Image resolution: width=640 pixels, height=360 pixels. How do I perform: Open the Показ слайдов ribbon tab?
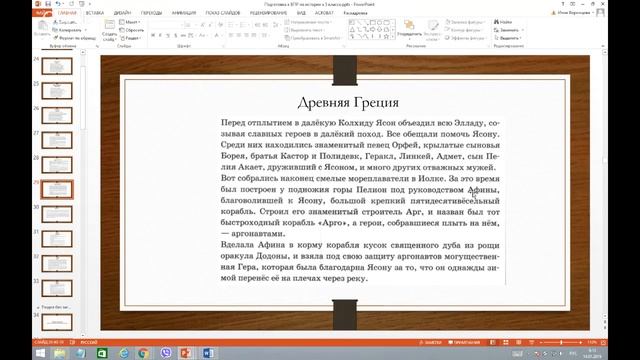[x=222, y=13]
